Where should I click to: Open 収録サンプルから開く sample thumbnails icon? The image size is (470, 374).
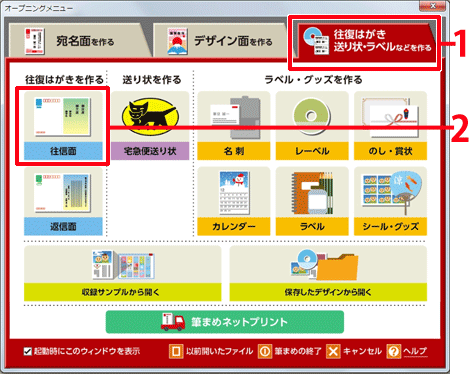click(x=123, y=265)
